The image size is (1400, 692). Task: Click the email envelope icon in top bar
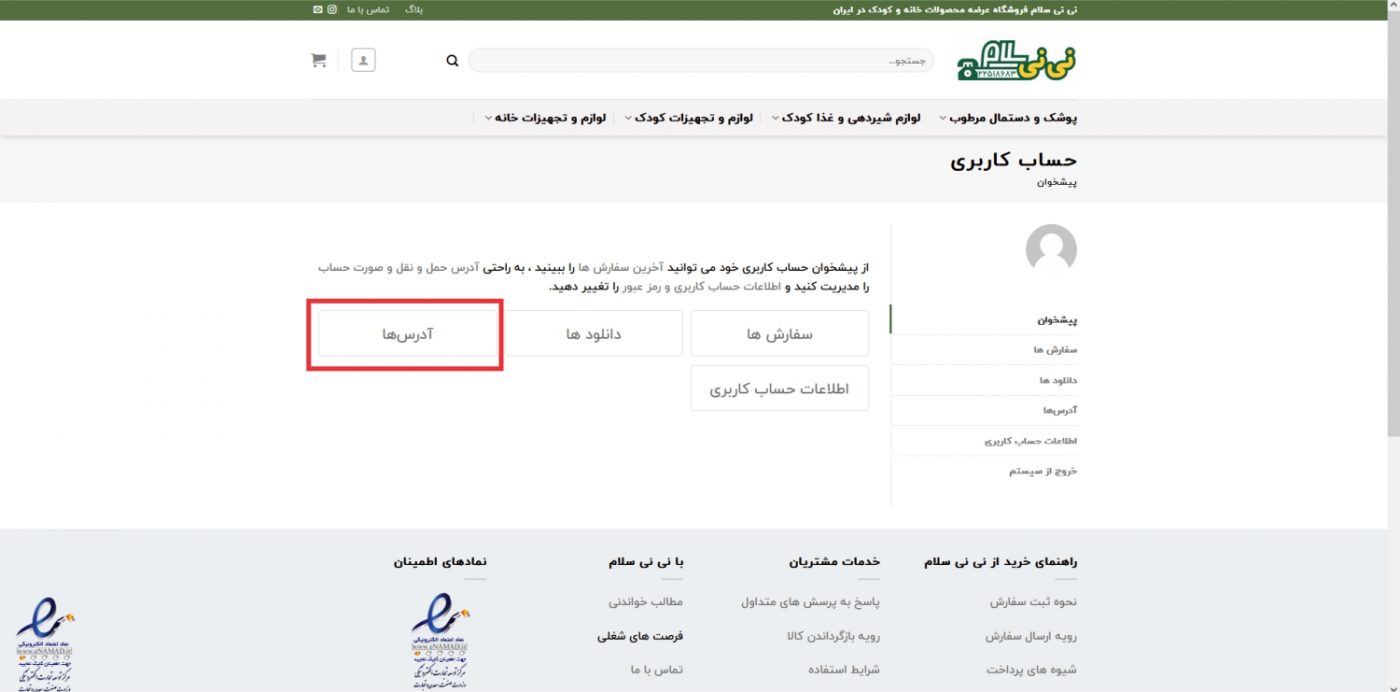click(318, 9)
